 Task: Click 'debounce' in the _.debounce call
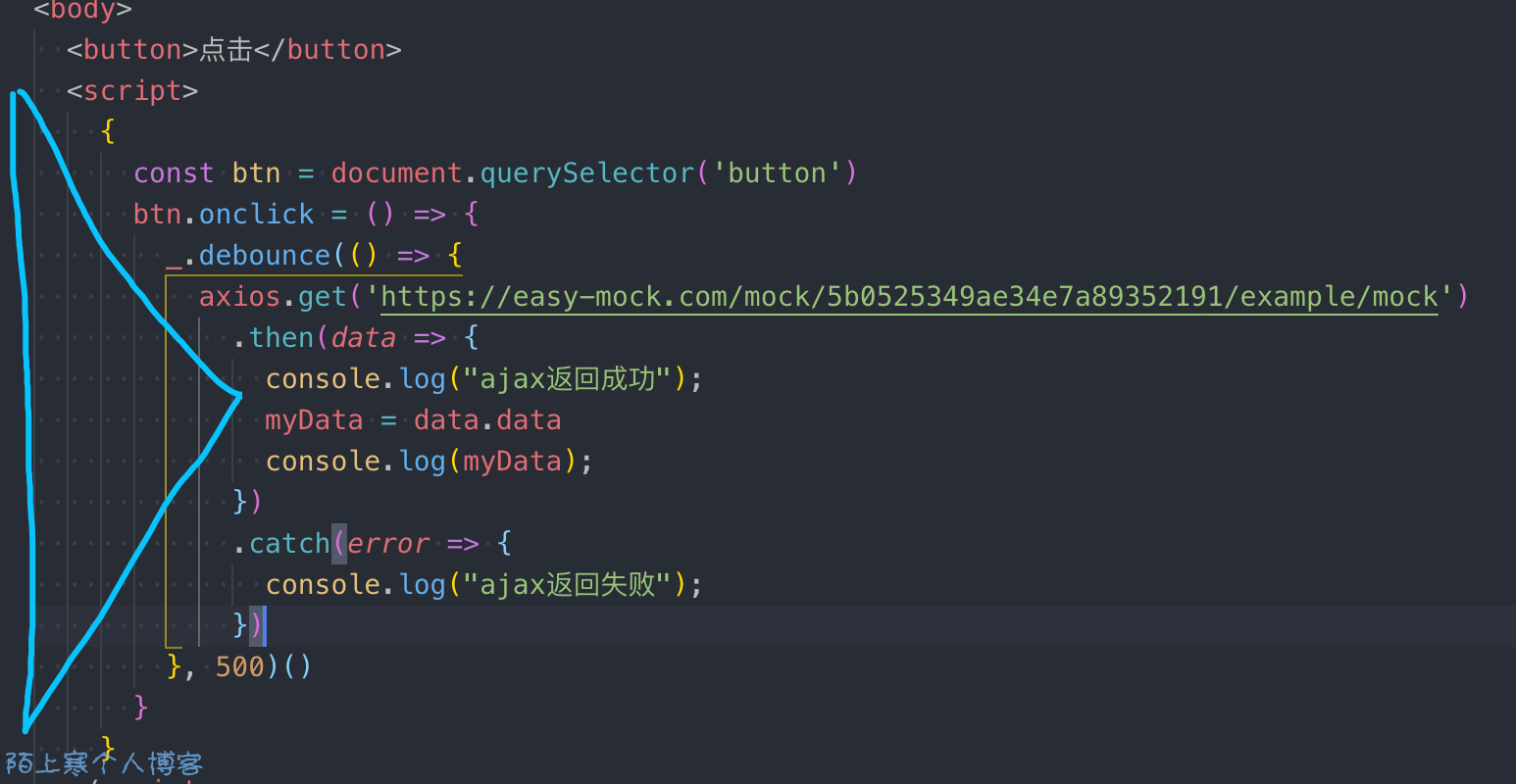pos(265,255)
